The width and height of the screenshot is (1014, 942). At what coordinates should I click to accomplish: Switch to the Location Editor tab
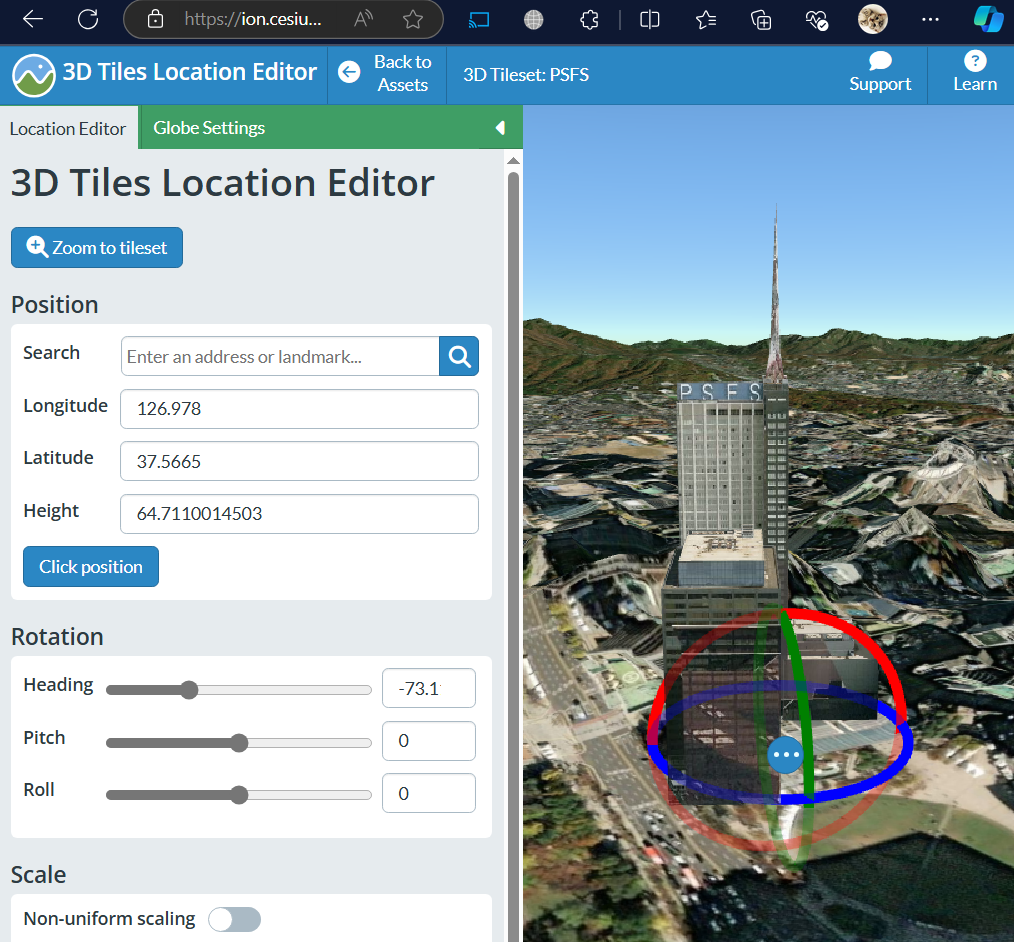coord(68,129)
